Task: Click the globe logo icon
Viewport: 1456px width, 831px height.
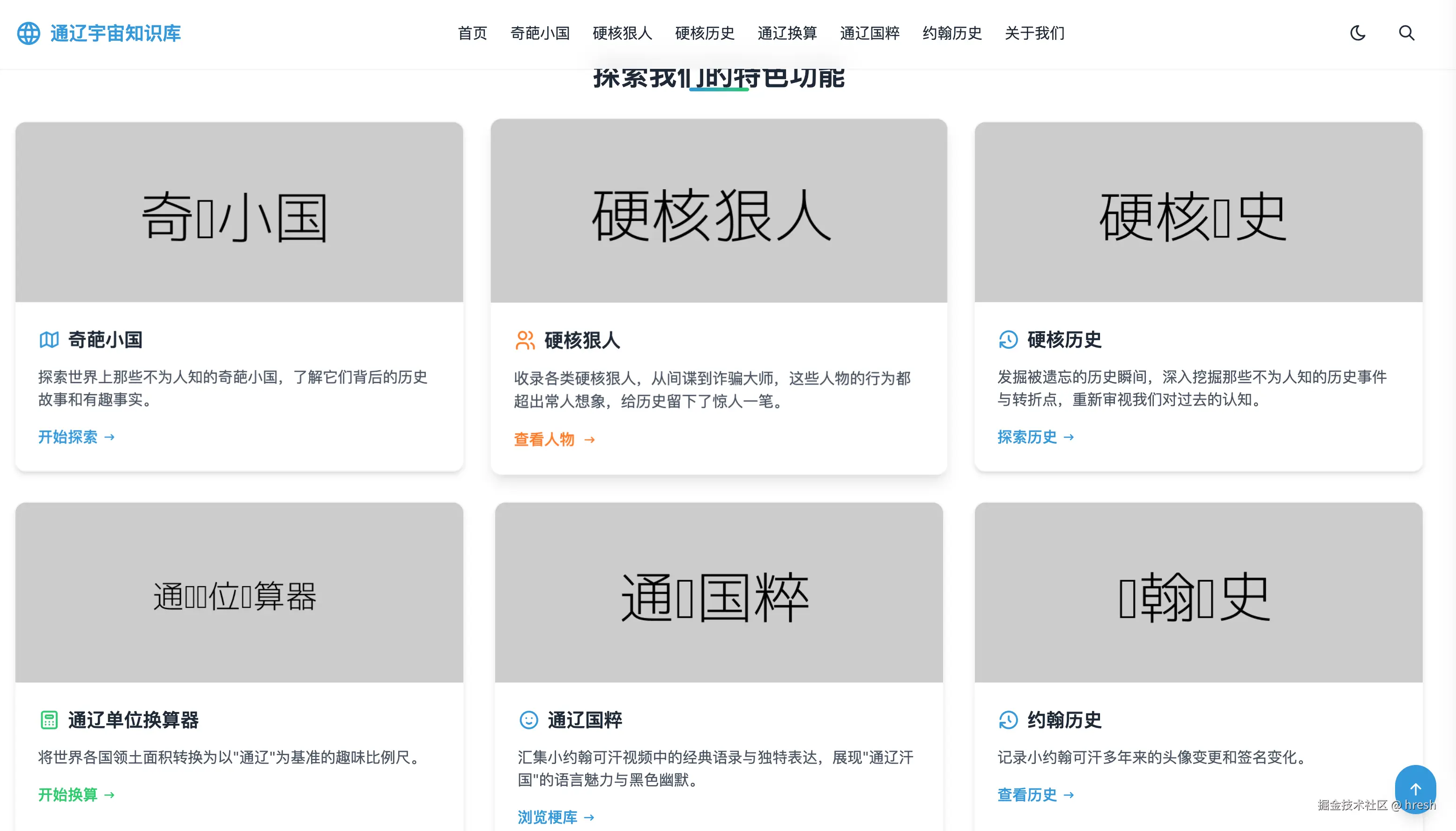Action: [x=29, y=33]
